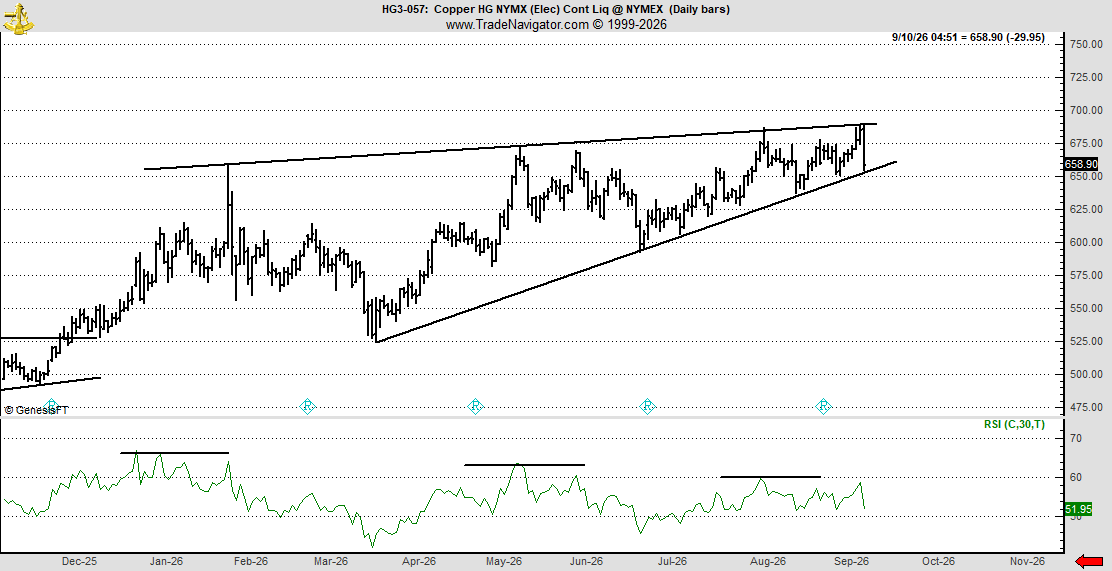Click the Jun-26 date axis label
Screen dimensions: 1112x571
tap(585, 561)
